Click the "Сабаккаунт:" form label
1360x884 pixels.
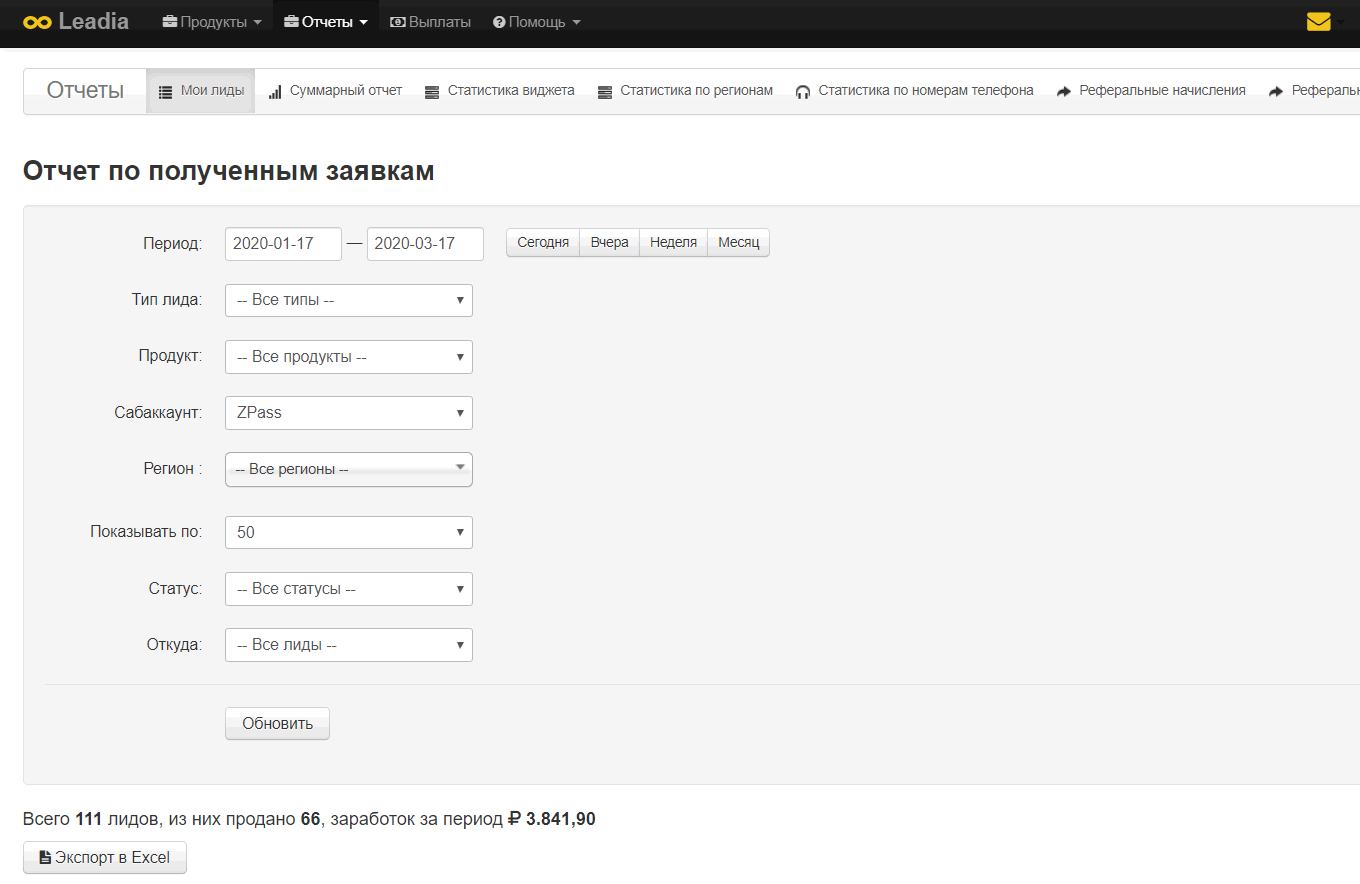(158, 412)
